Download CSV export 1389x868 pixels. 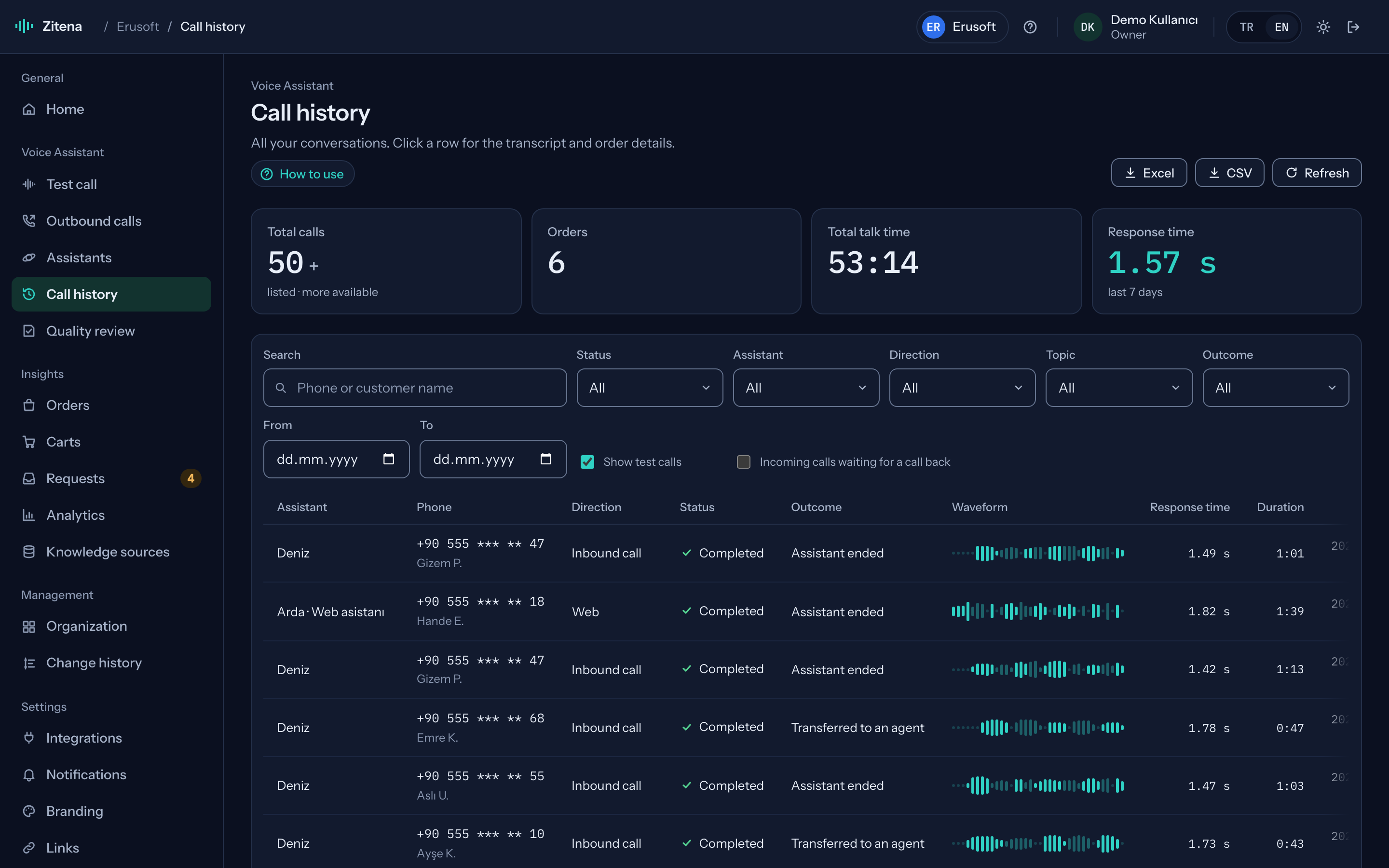tap(1229, 173)
